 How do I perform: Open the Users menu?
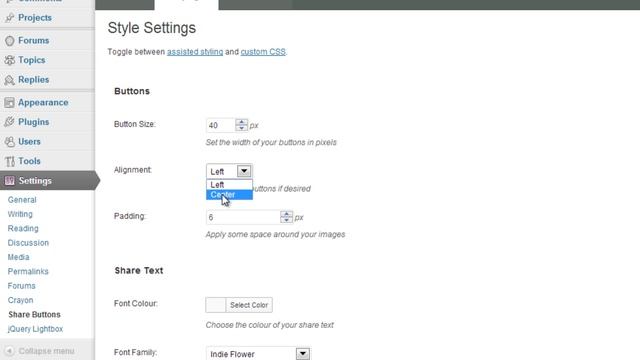pyautogui.click(x=29, y=142)
